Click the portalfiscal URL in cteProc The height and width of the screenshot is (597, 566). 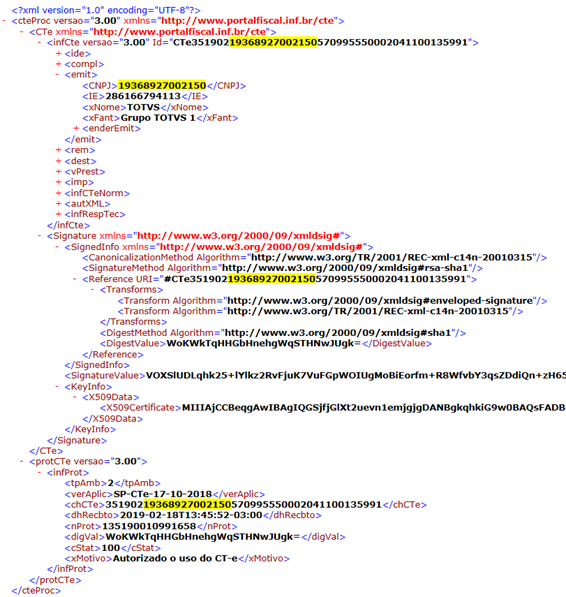248,21
